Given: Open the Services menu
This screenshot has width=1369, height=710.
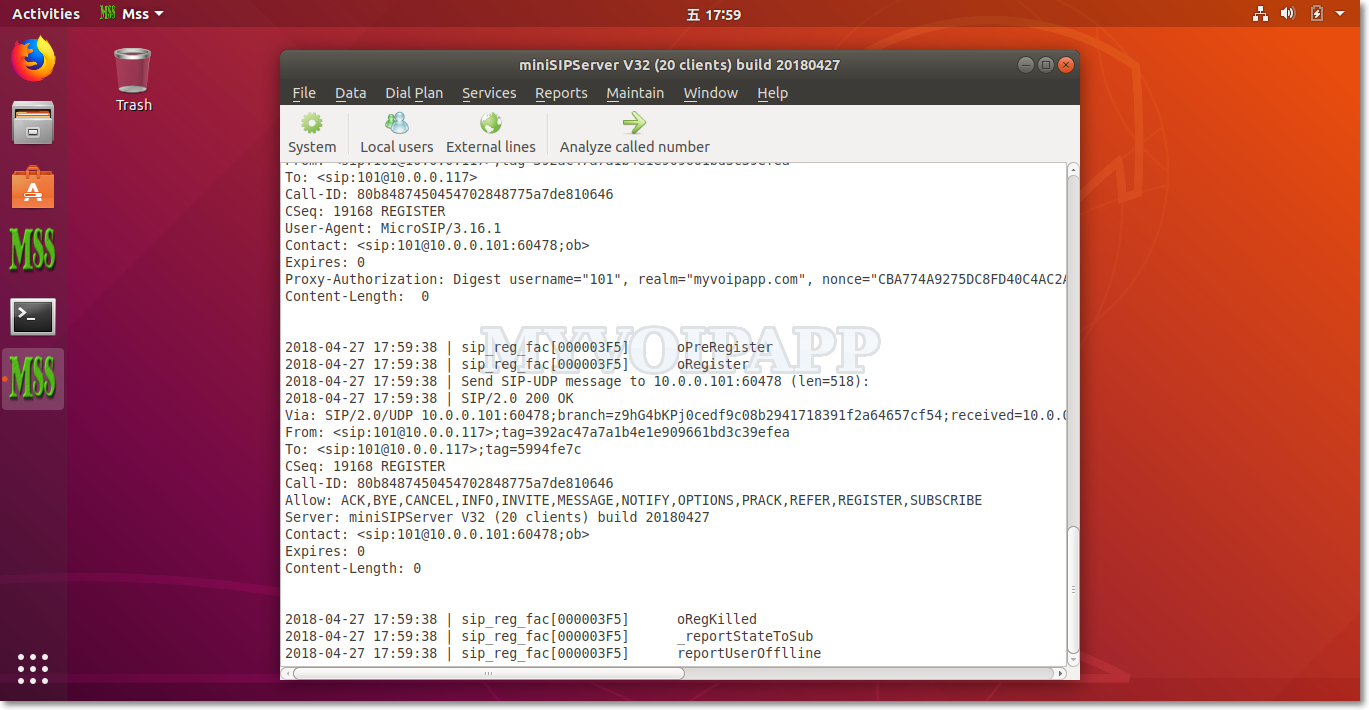Looking at the screenshot, I should pyautogui.click(x=489, y=93).
